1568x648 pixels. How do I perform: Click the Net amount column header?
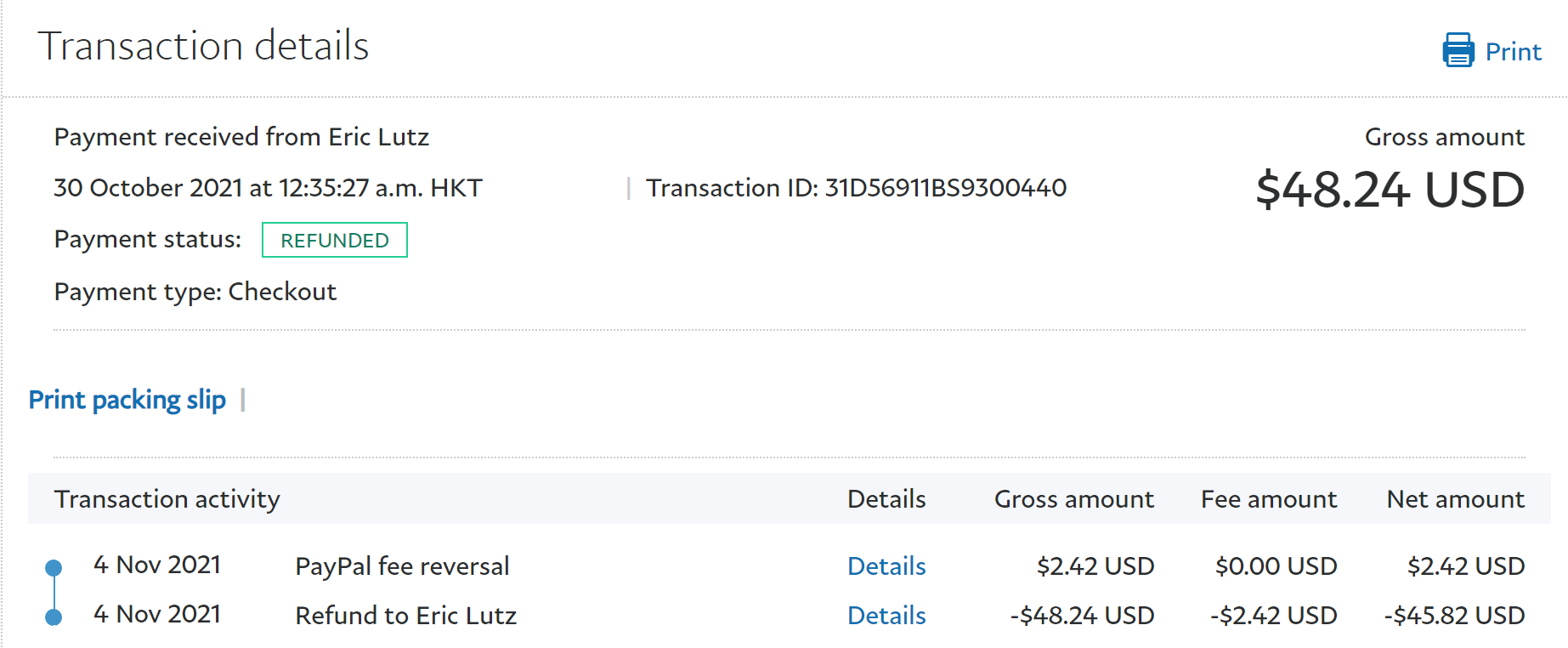click(1455, 499)
